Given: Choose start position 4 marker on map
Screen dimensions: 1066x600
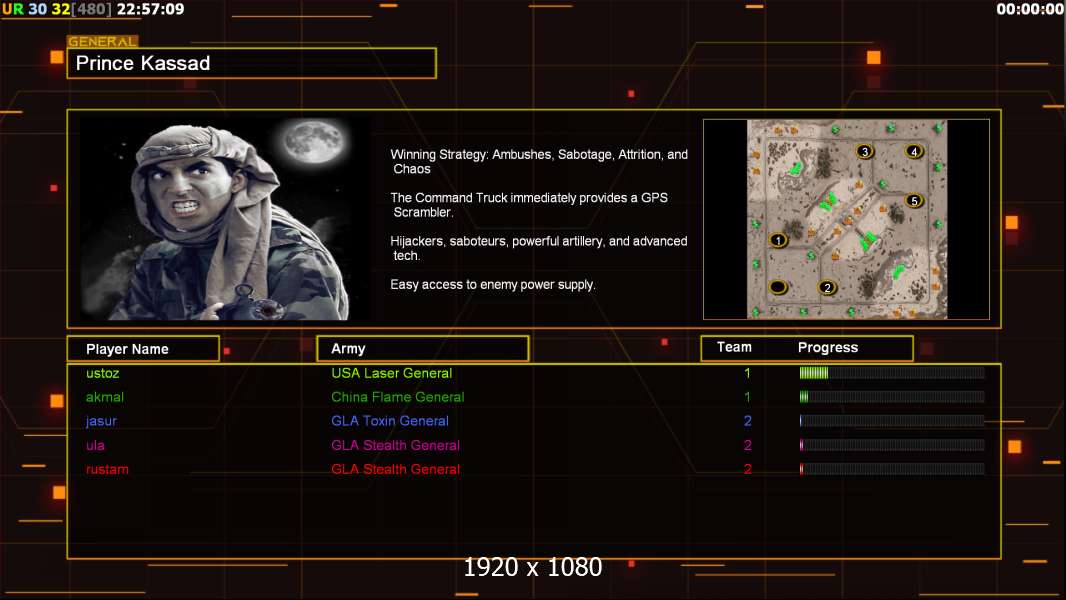Looking at the screenshot, I should click(x=913, y=151).
